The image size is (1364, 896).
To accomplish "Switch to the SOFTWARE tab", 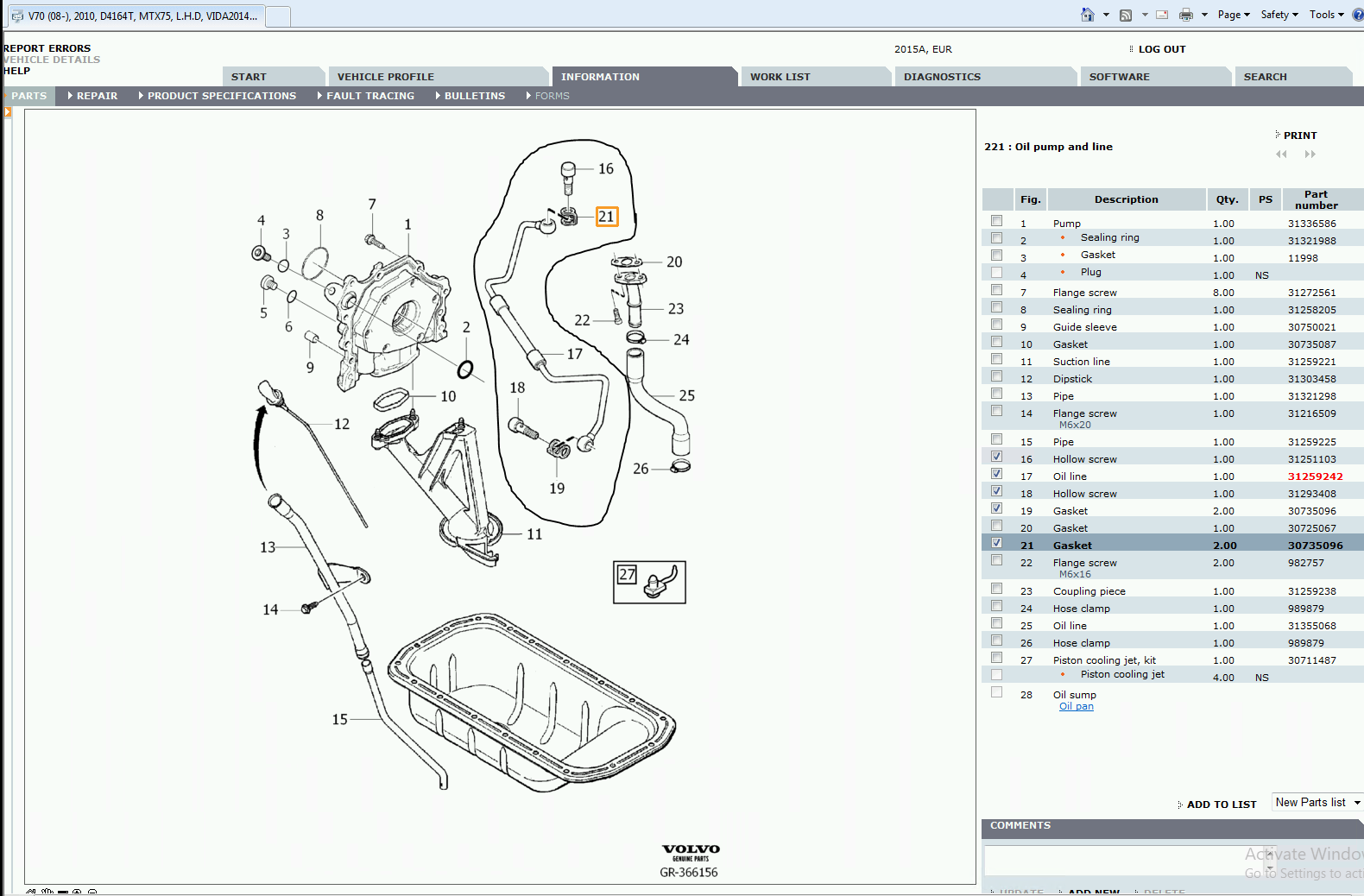I will pos(1155,77).
